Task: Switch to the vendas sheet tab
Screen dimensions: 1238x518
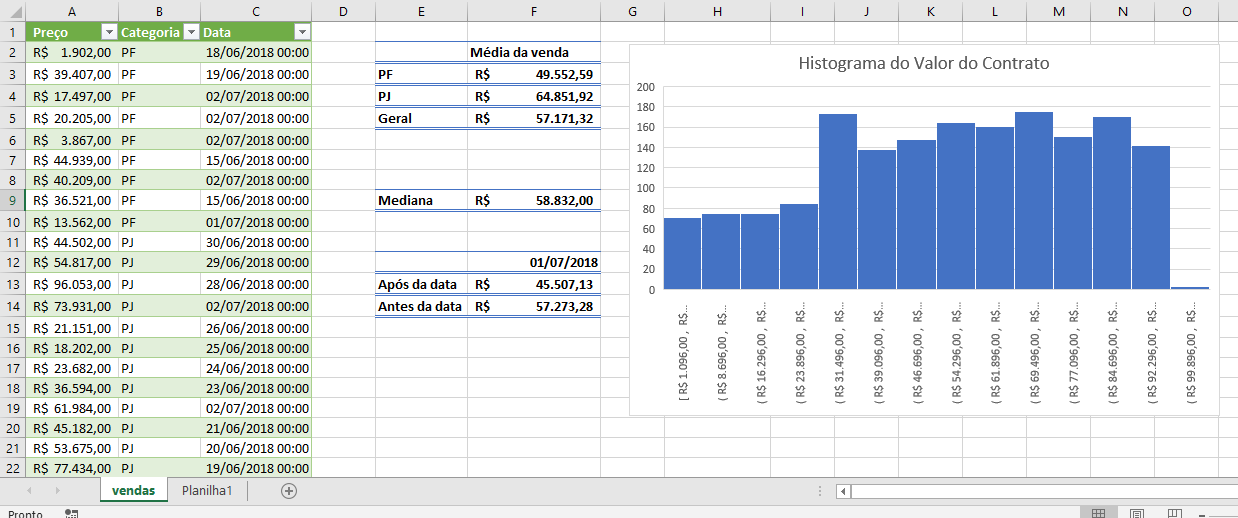Action: 133,491
